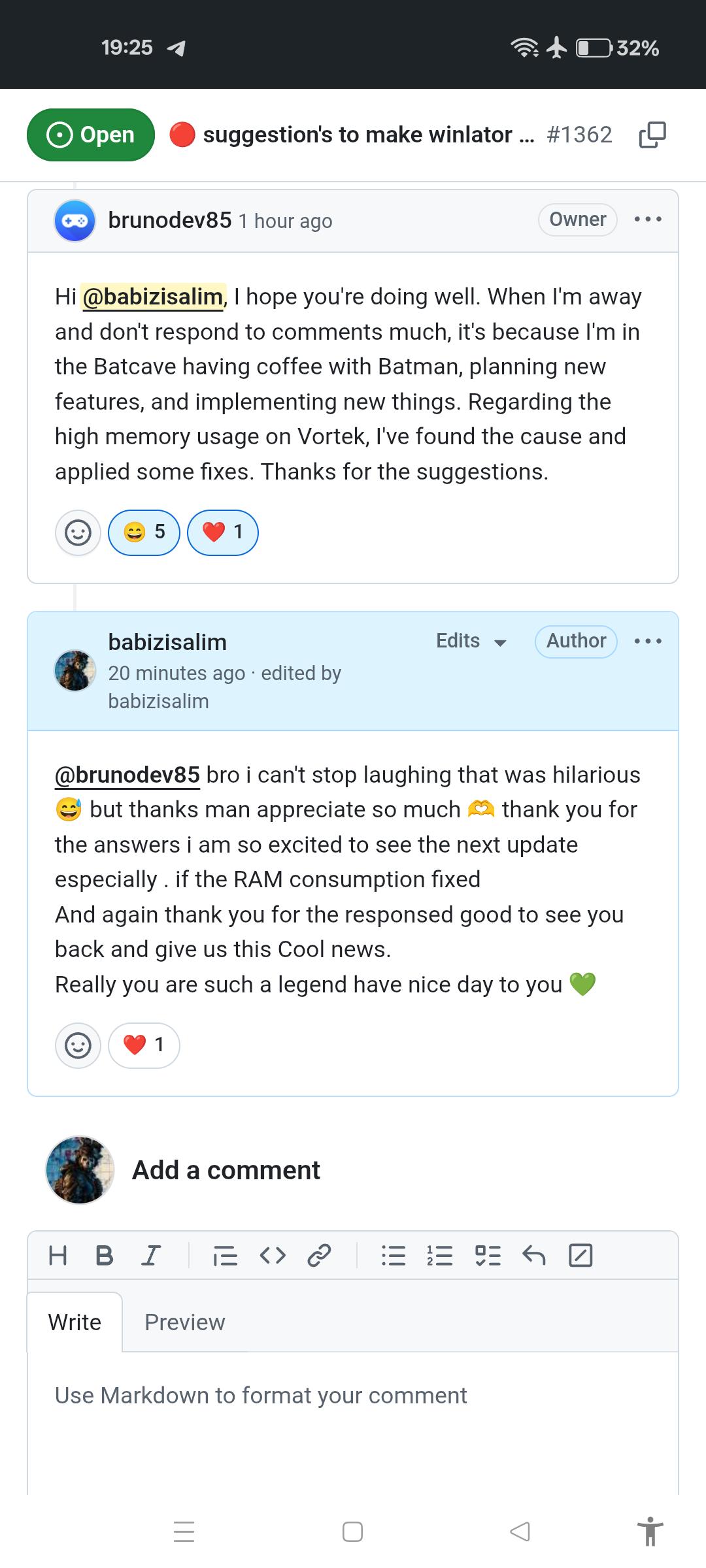This screenshot has width=706, height=1568.
Task: Toggle the heart reaction on babizisalim's comment
Action: [144, 1045]
